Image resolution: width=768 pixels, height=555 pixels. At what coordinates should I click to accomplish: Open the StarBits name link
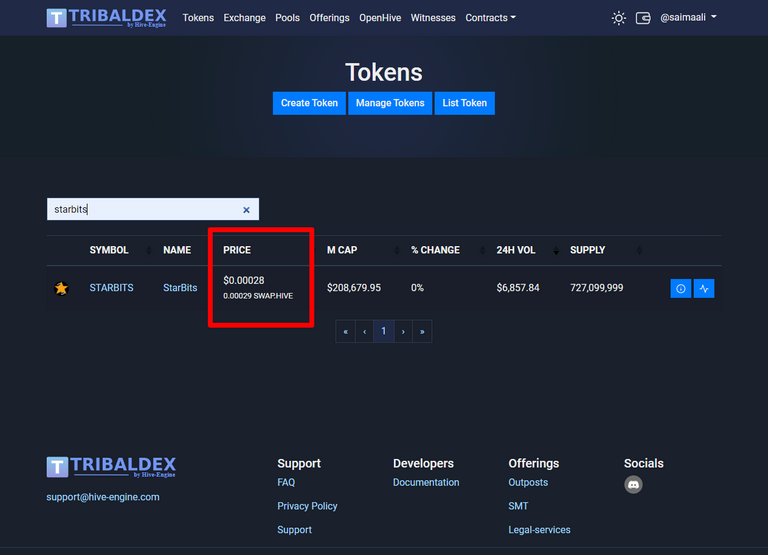[x=180, y=288]
